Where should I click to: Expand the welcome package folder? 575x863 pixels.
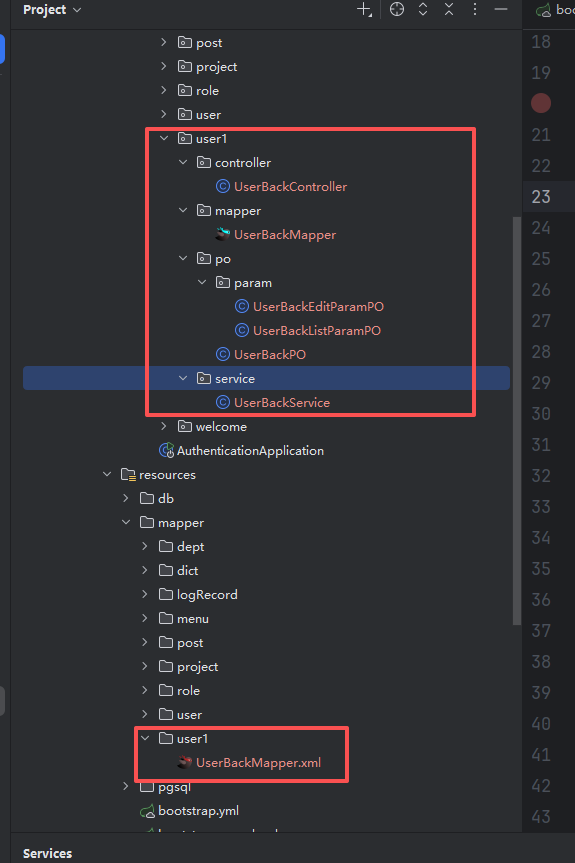[x=164, y=427]
